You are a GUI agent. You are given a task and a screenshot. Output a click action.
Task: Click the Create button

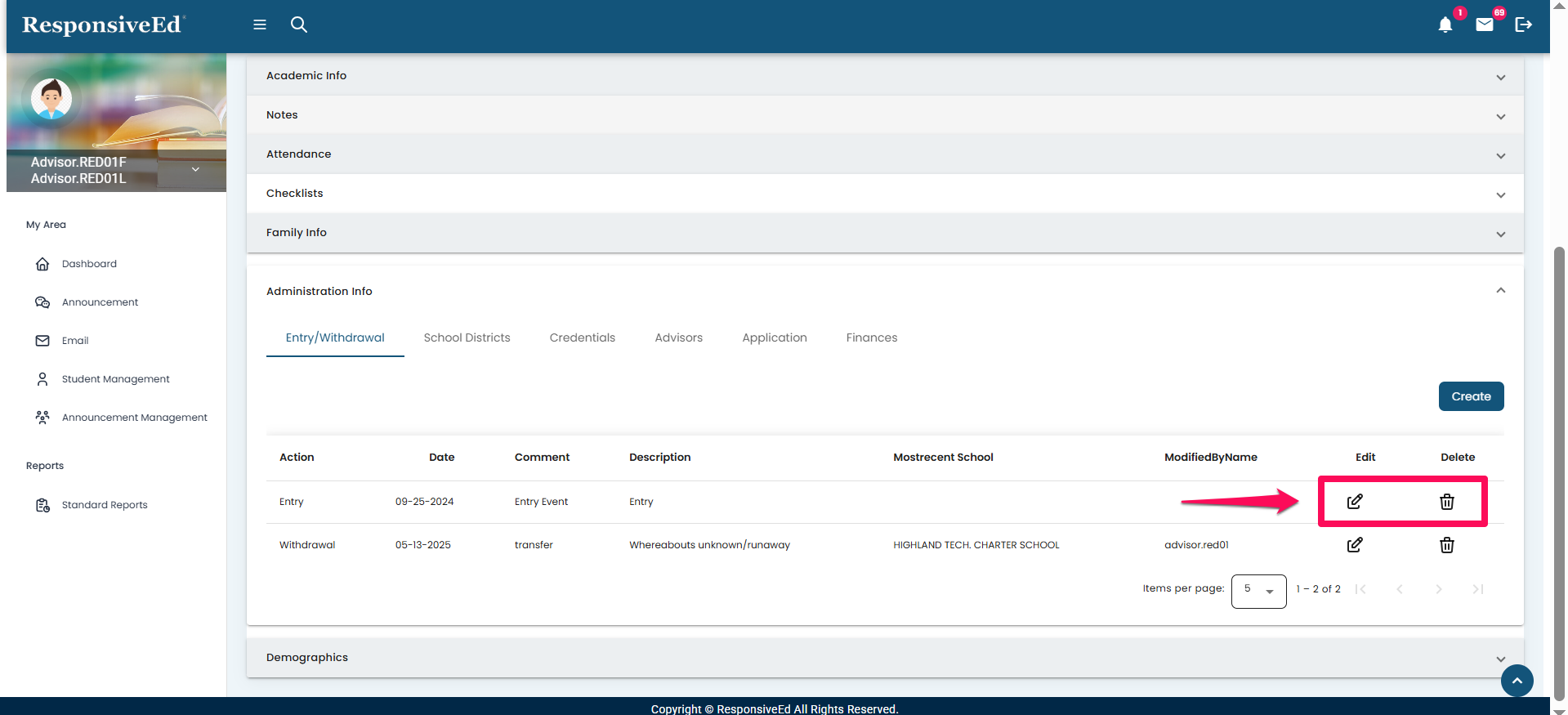(1471, 396)
